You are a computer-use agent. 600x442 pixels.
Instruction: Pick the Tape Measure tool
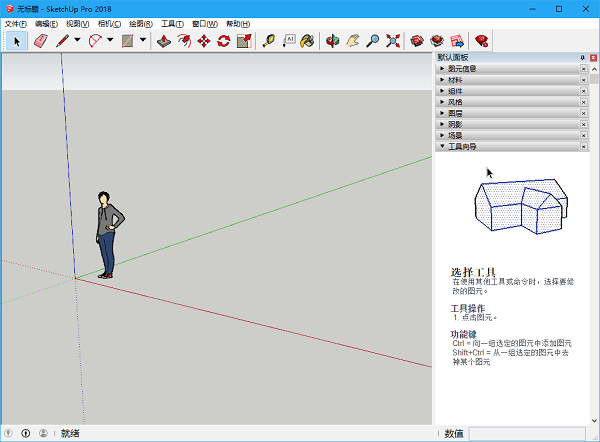click(269, 41)
